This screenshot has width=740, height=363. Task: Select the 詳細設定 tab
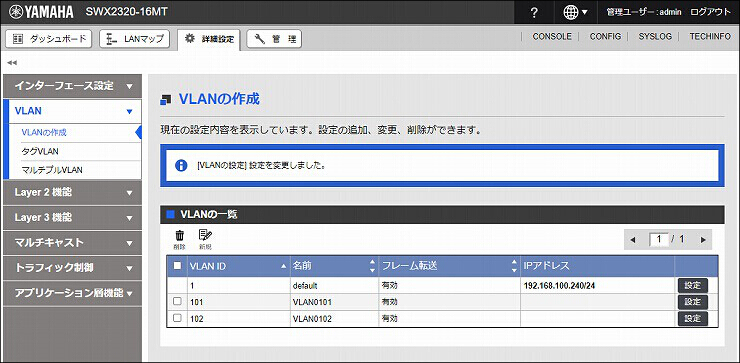[x=209, y=40]
